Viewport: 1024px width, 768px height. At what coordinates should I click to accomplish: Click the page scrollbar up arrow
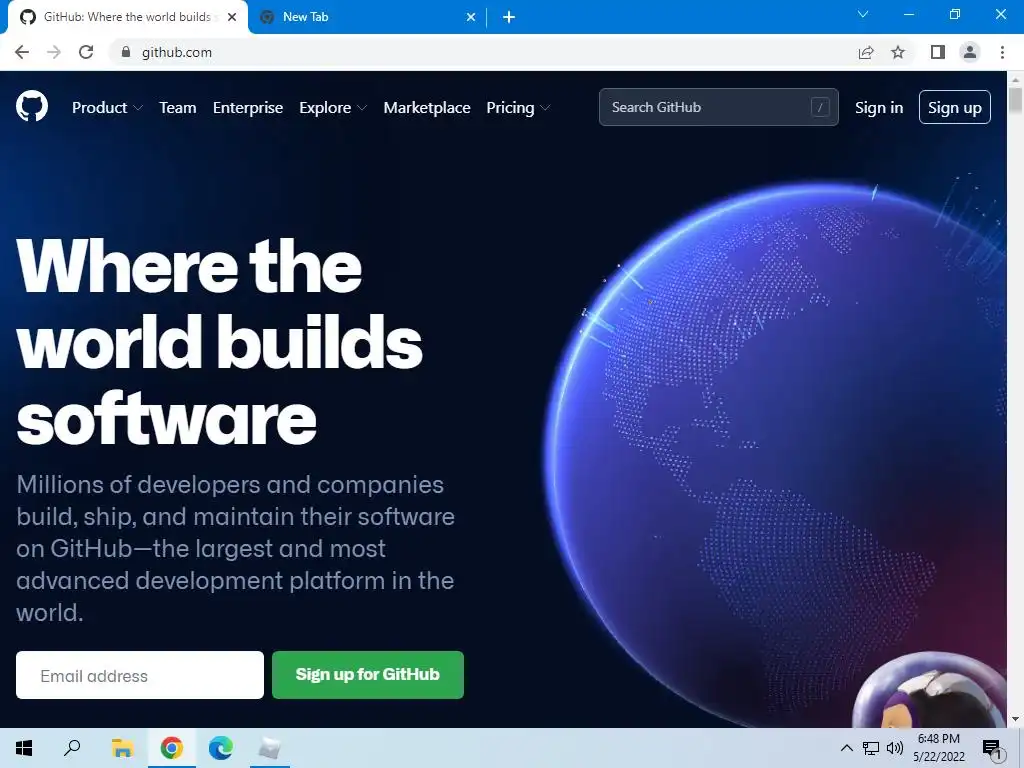click(1016, 79)
